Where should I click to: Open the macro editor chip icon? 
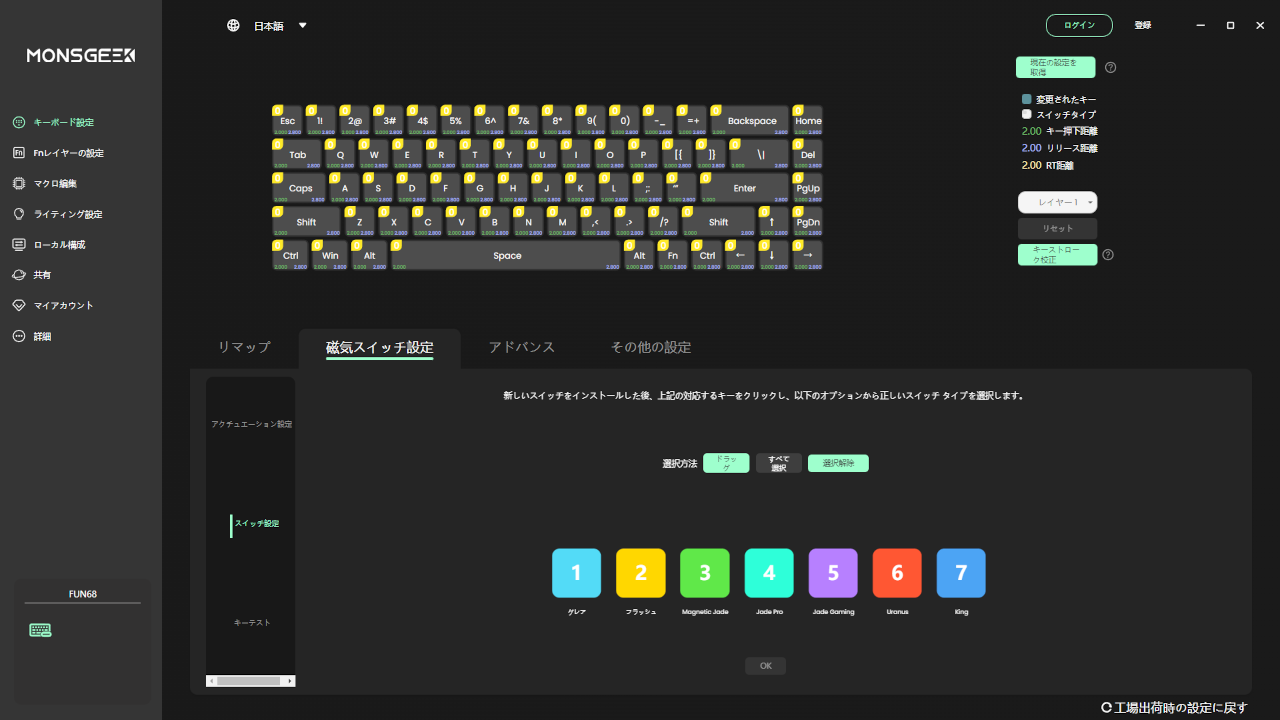tap(18, 184)
